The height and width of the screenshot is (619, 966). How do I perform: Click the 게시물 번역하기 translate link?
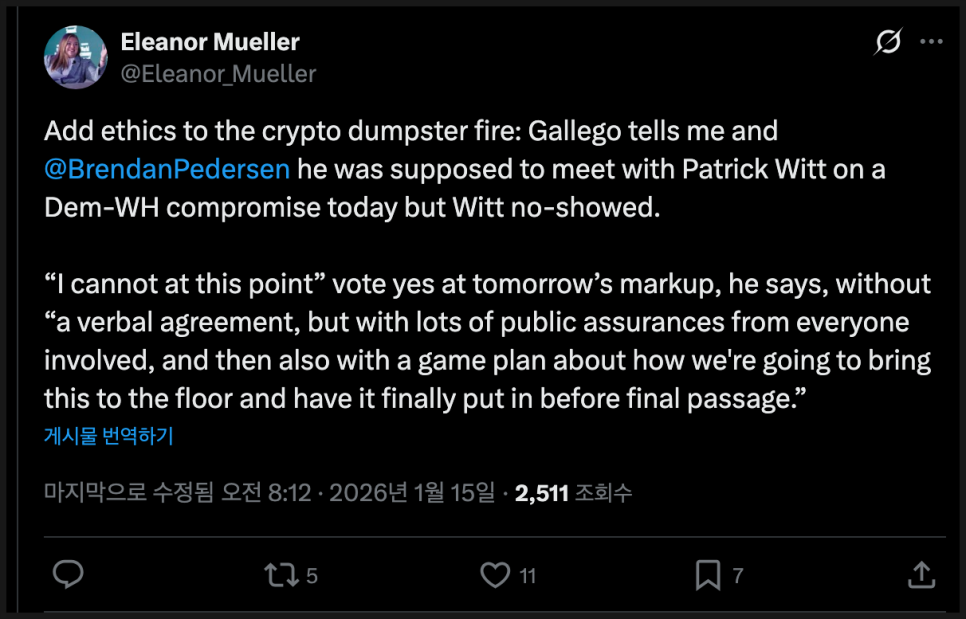tap(109, 436)
